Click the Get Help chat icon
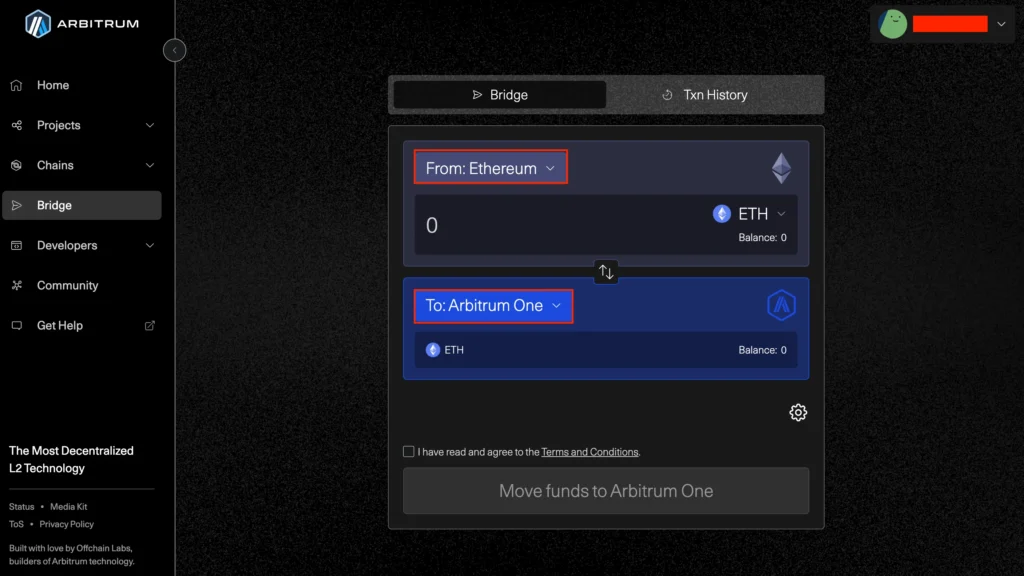 (16, 325)
